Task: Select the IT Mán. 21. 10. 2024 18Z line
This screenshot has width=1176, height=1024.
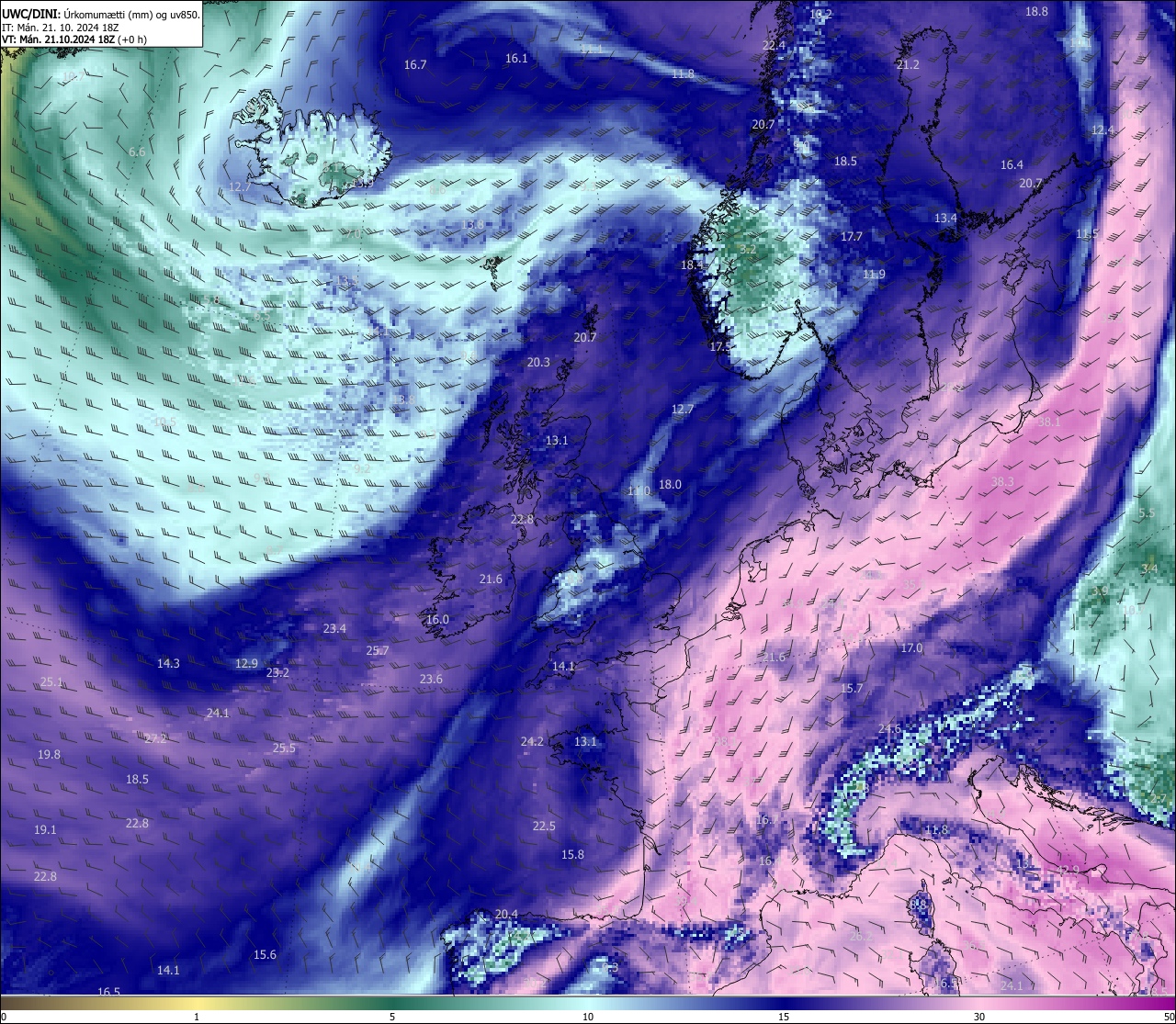Action: (61, 28)
